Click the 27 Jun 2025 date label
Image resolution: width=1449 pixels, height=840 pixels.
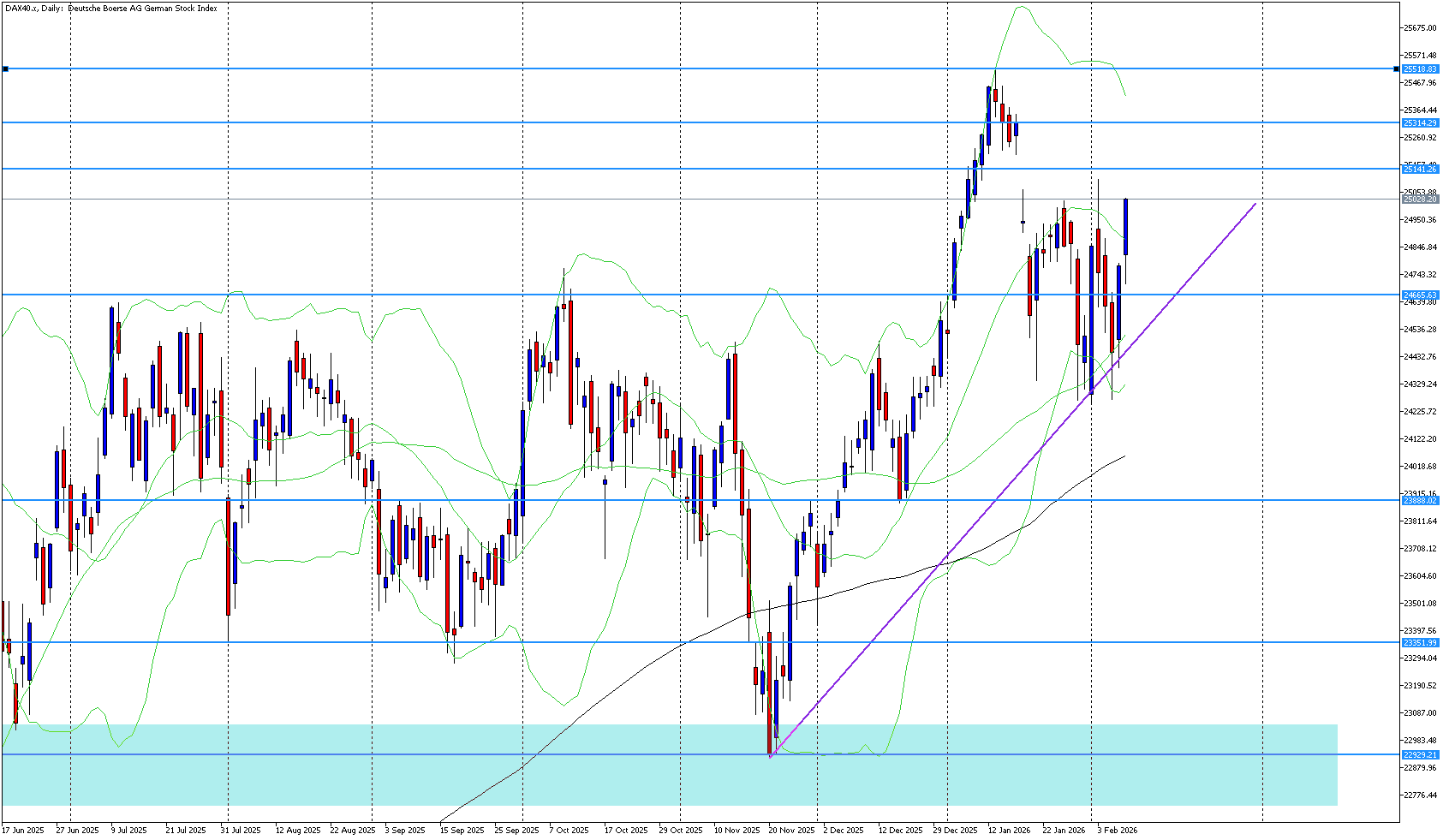coord(78,831)
